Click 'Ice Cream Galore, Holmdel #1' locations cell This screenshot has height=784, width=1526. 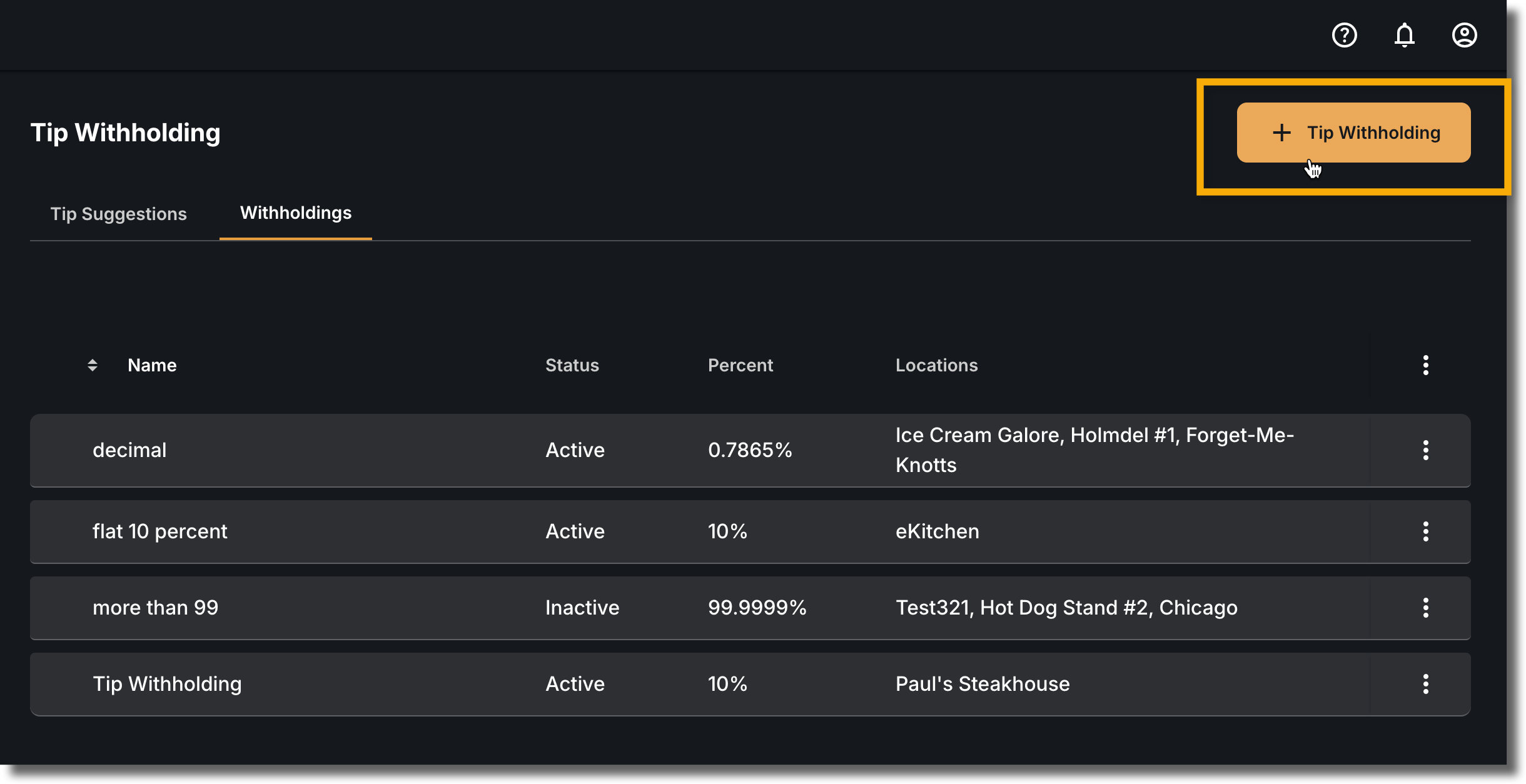tap(1094, 450)
